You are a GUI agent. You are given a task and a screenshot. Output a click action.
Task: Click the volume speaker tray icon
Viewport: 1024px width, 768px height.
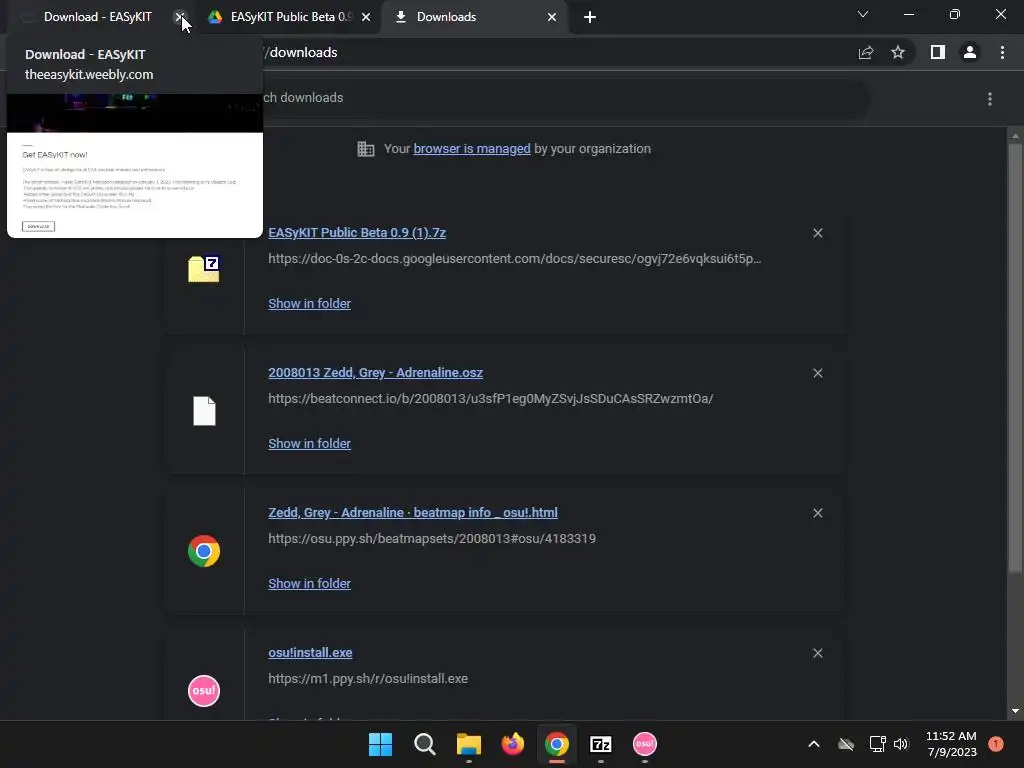click(x=901, y=744)
